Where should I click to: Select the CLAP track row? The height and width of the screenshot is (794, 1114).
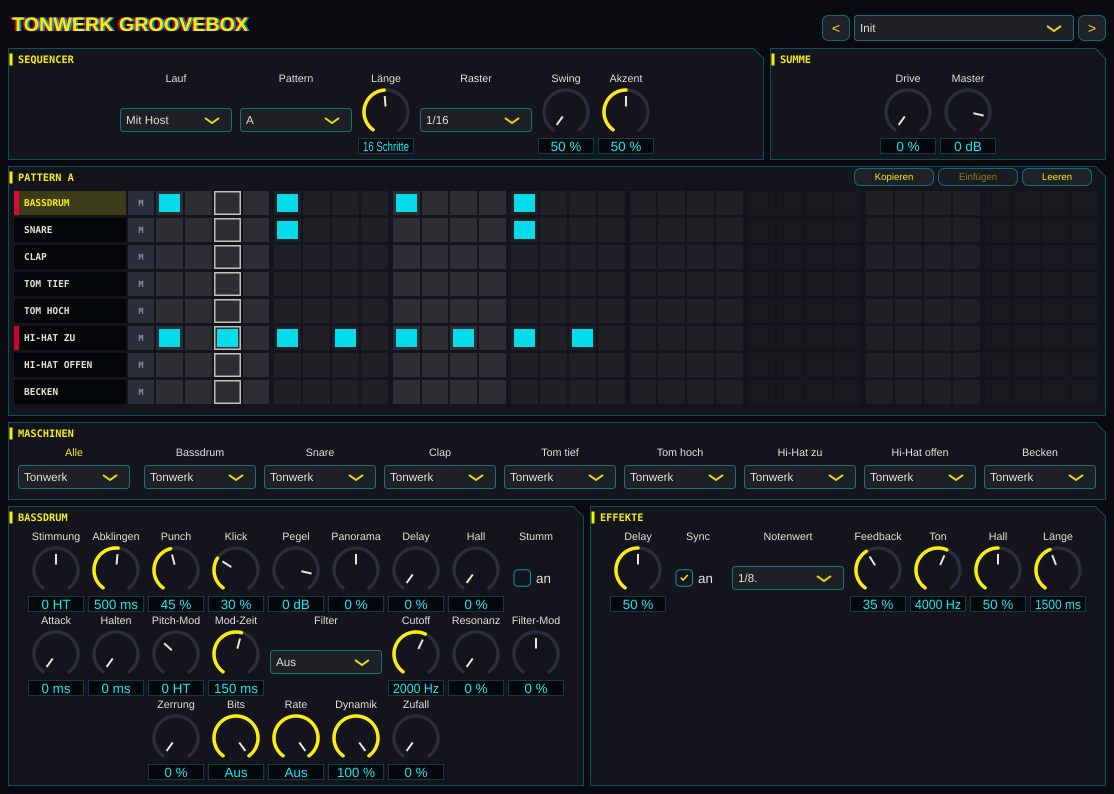click(x=70, y=257)
